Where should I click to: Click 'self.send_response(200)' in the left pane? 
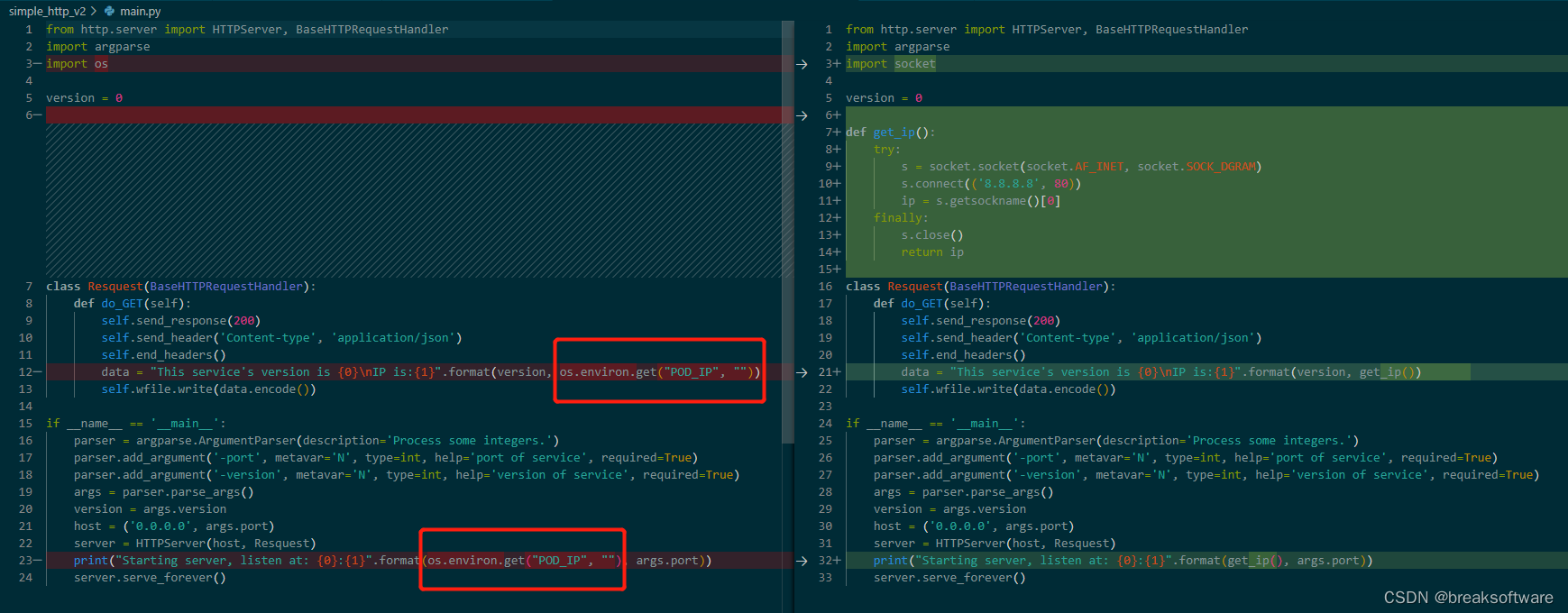coord(181,321)
